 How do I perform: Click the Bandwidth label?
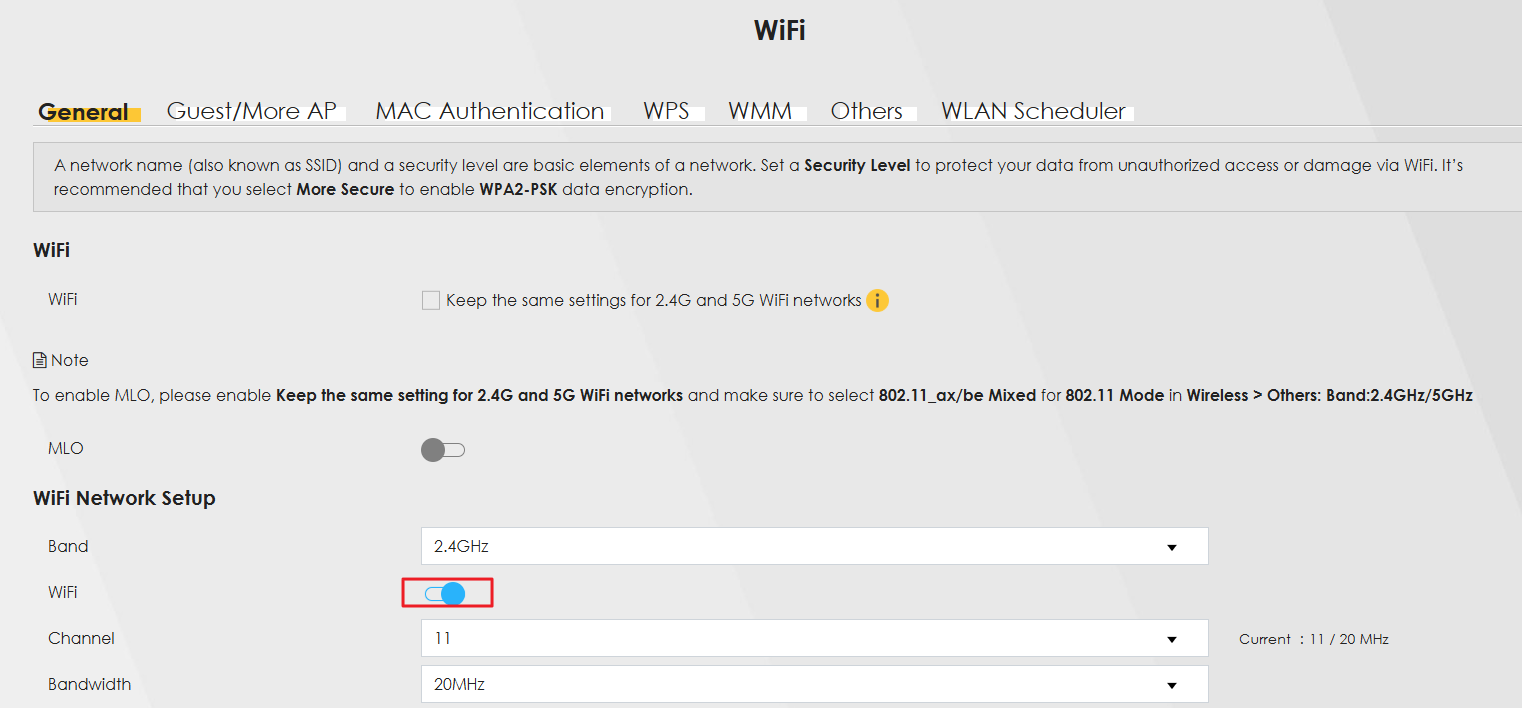click(90, 684)
